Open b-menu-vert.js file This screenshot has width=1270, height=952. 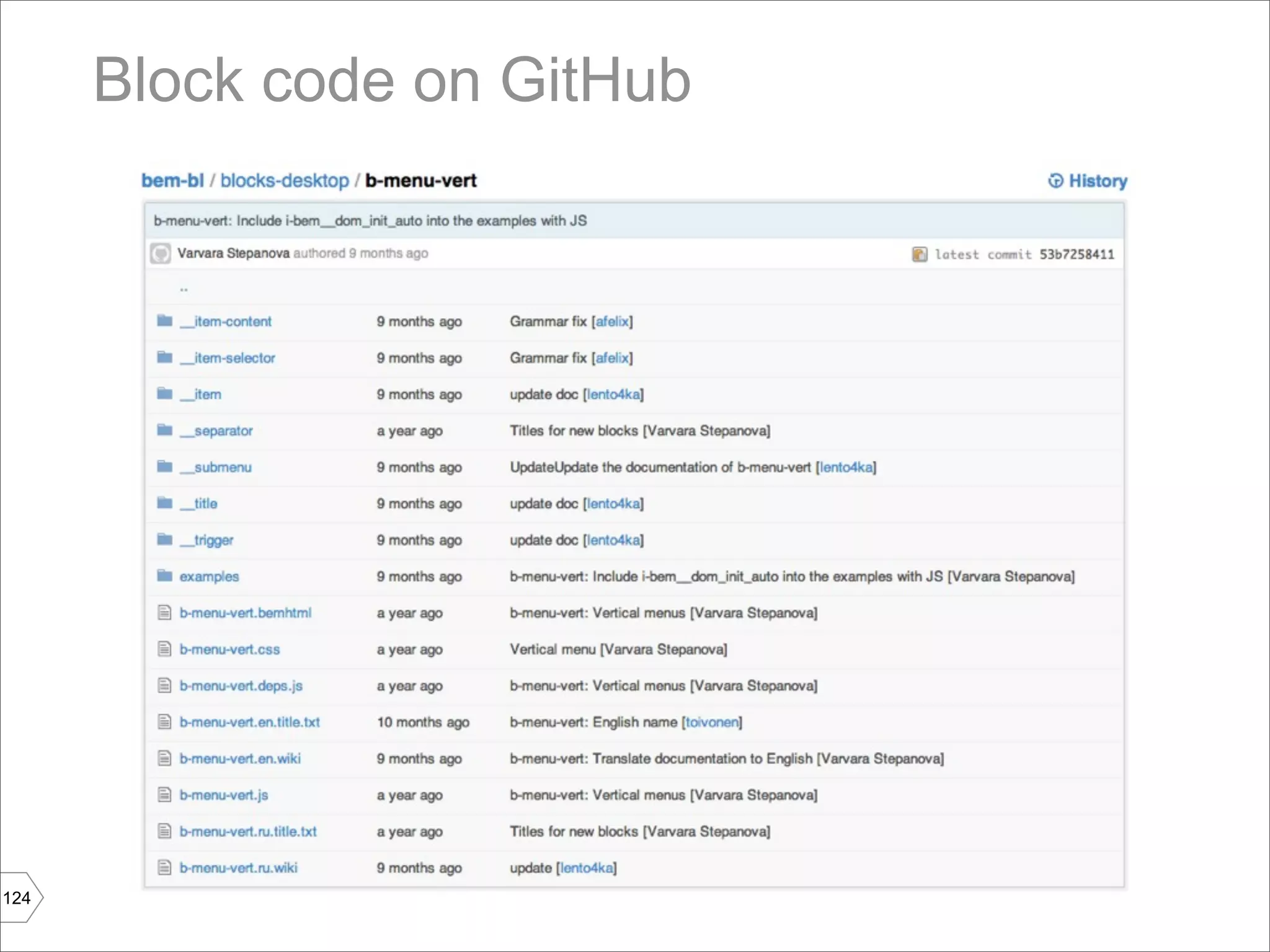(224, 795)
